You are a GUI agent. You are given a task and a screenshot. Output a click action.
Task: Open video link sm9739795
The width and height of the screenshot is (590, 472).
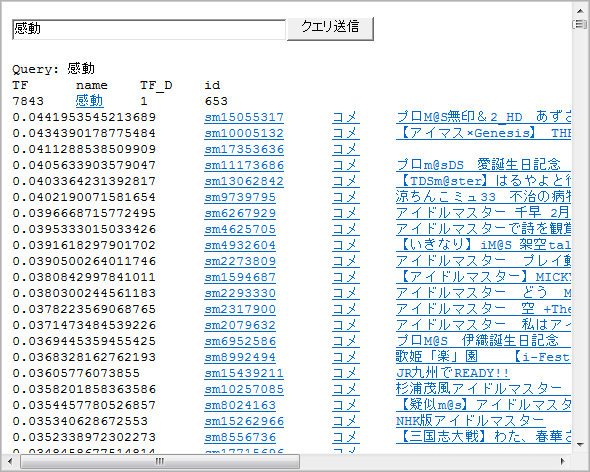240,197
